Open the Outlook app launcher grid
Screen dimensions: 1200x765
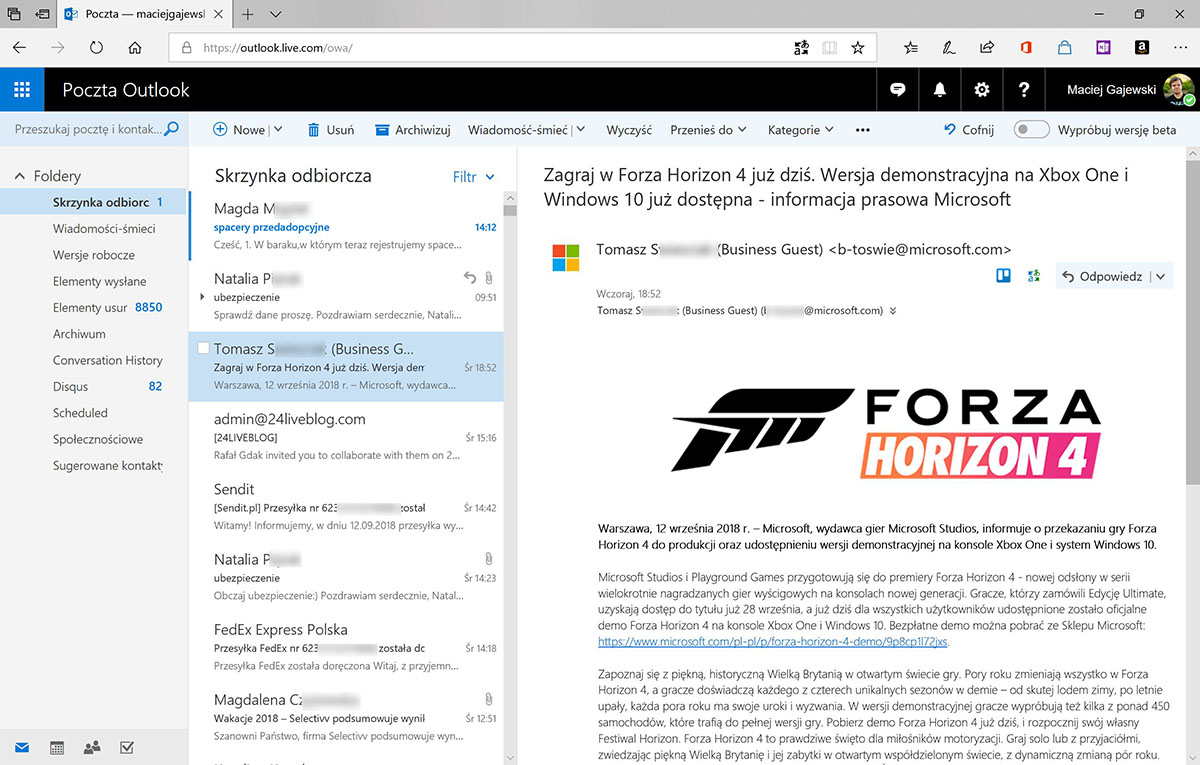(22, 90)
